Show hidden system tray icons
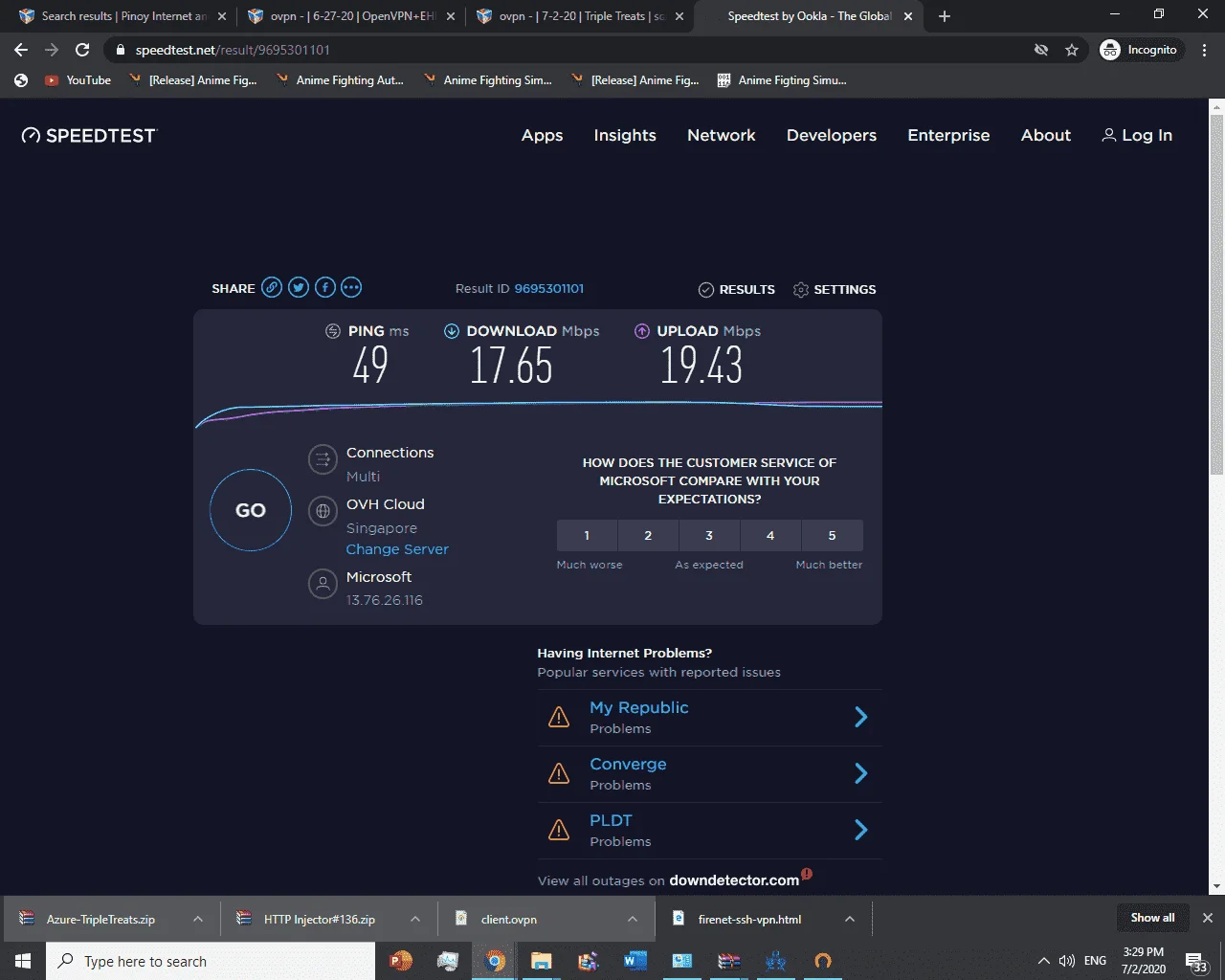 (1043, 961)
